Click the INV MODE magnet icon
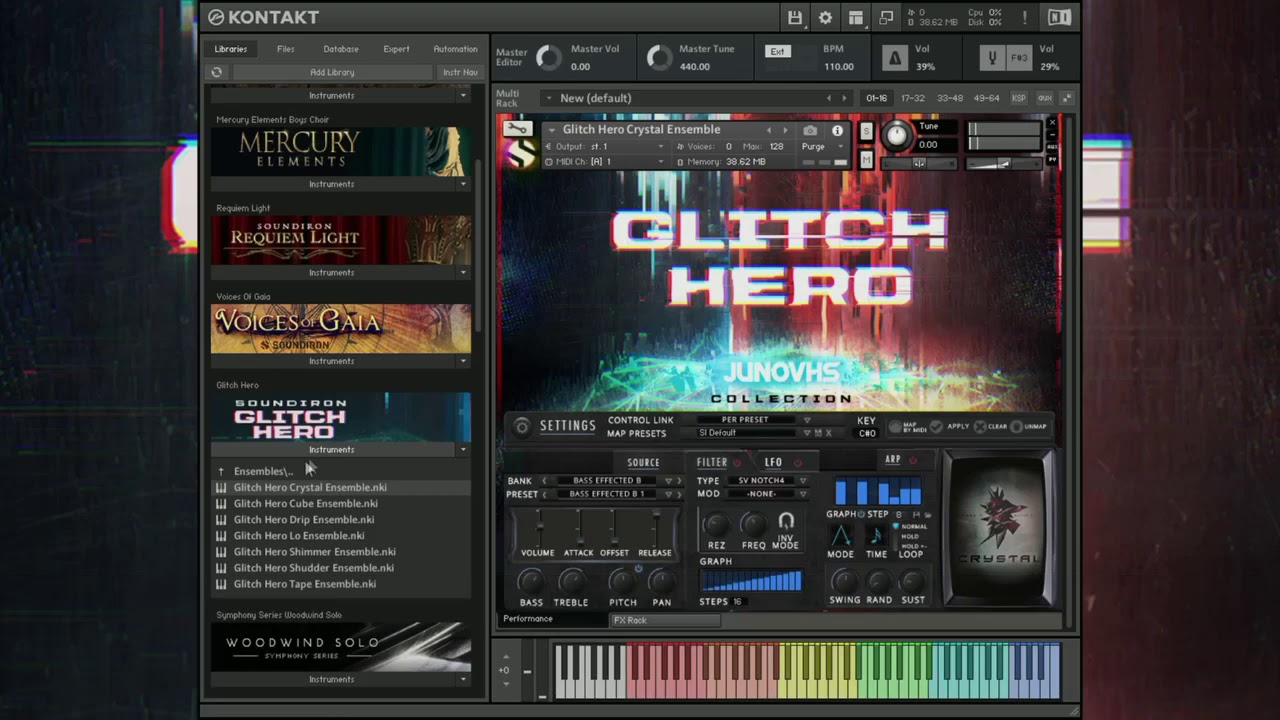1280x720 pixels. 786,522
